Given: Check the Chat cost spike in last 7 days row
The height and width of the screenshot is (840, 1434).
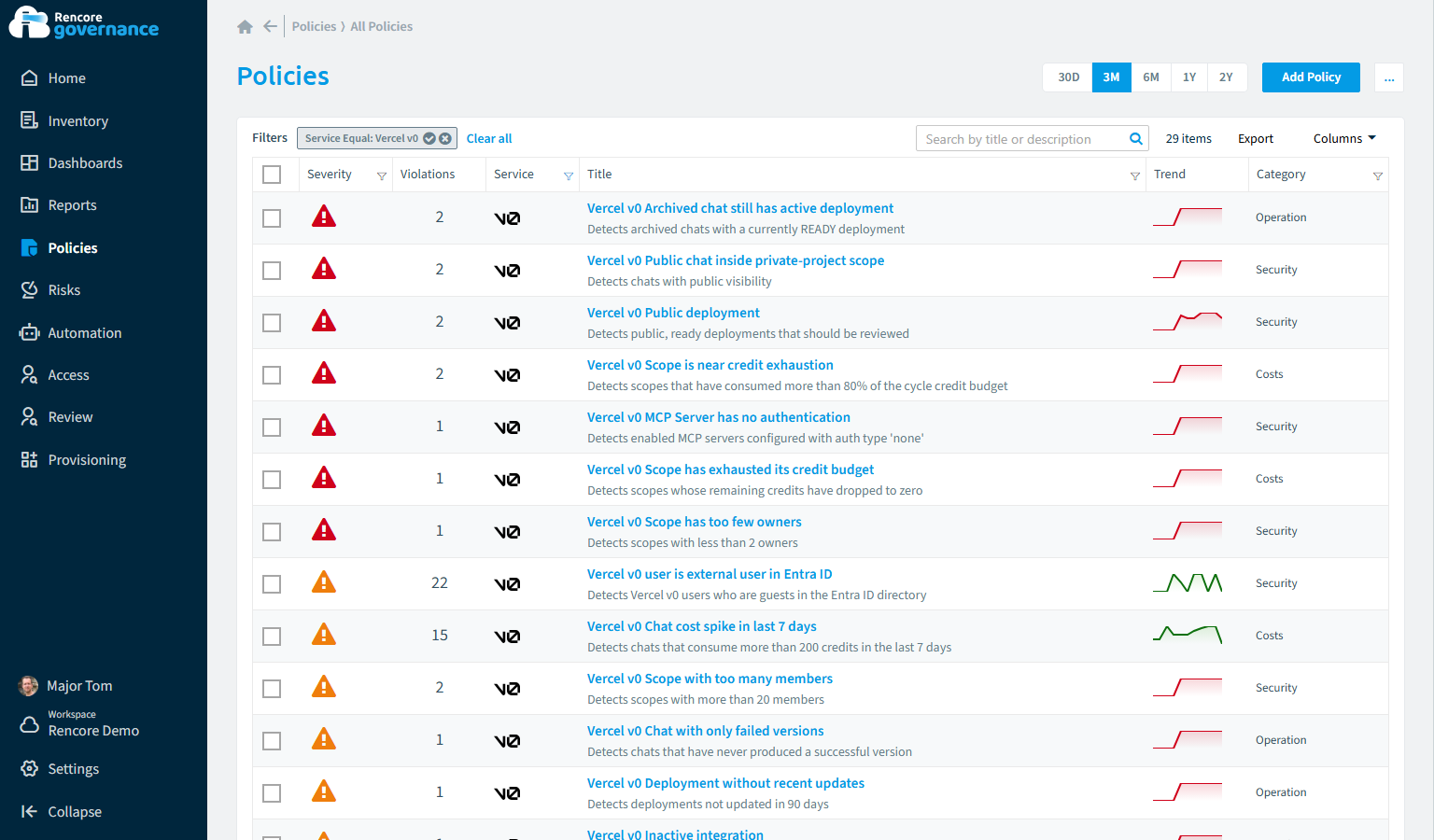Looking at the screenshot, I should click(x=272, y=637).
